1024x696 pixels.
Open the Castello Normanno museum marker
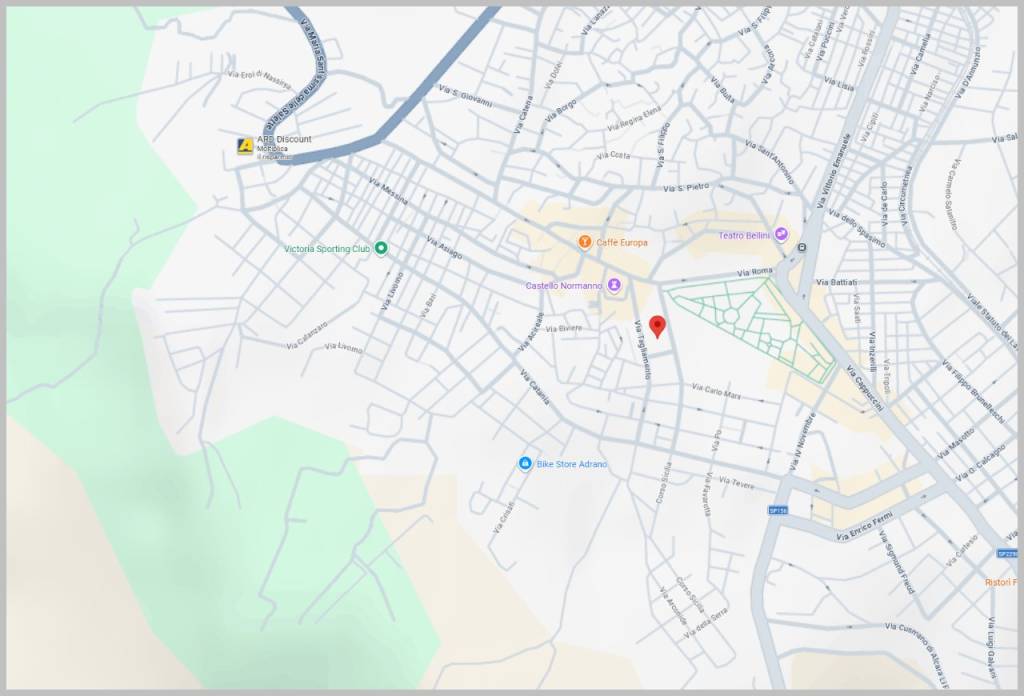coord(614,285)
